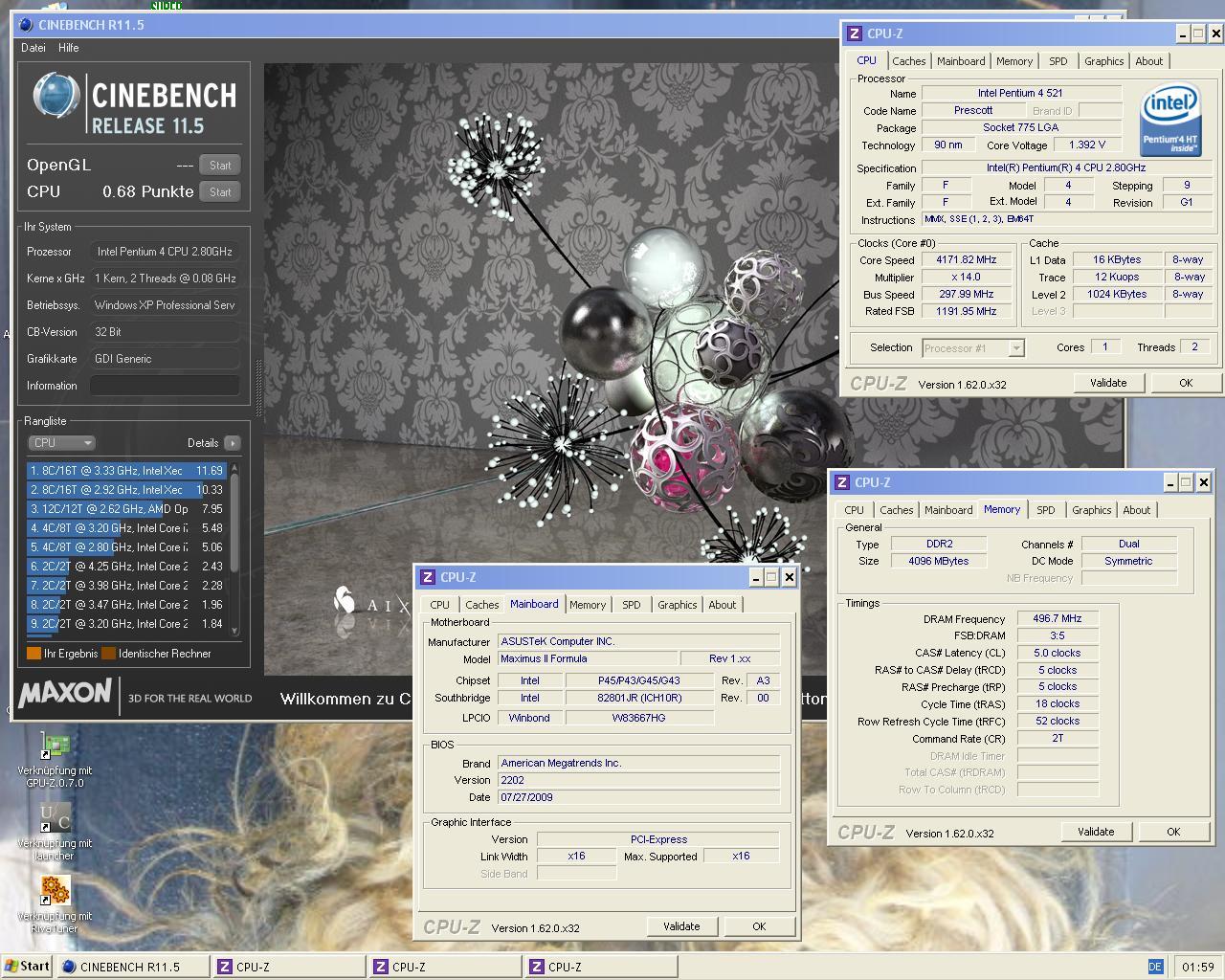Click the system tray clock 01:59
The height and width of the screenshot is (980, 1225).
tap(1197, 967)
